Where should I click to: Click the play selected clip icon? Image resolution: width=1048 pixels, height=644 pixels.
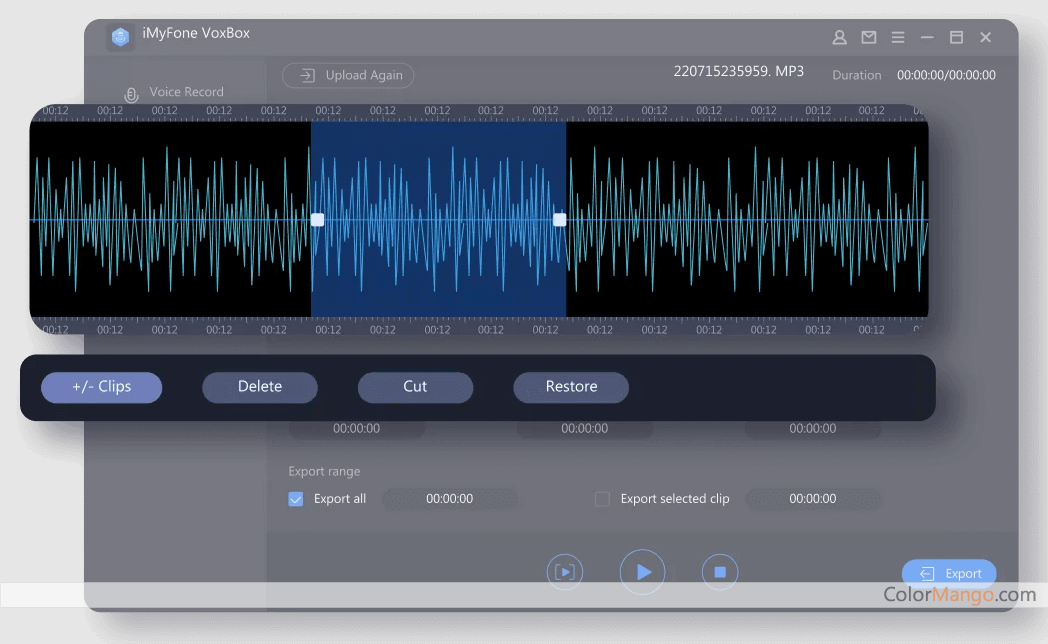[564, 572]
